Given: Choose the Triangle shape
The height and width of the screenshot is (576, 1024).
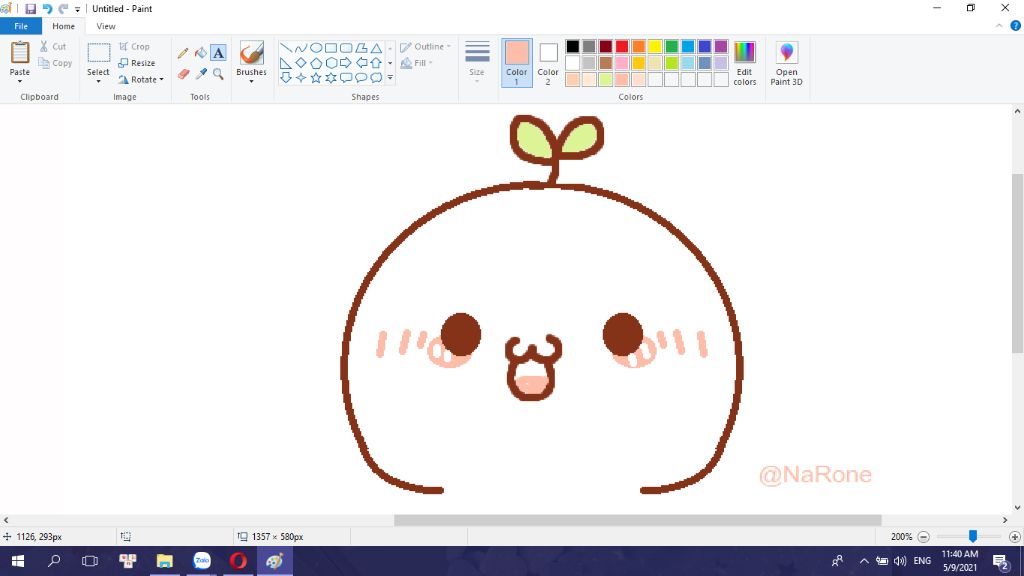Looking at the screenshot, I should [376, 48].
